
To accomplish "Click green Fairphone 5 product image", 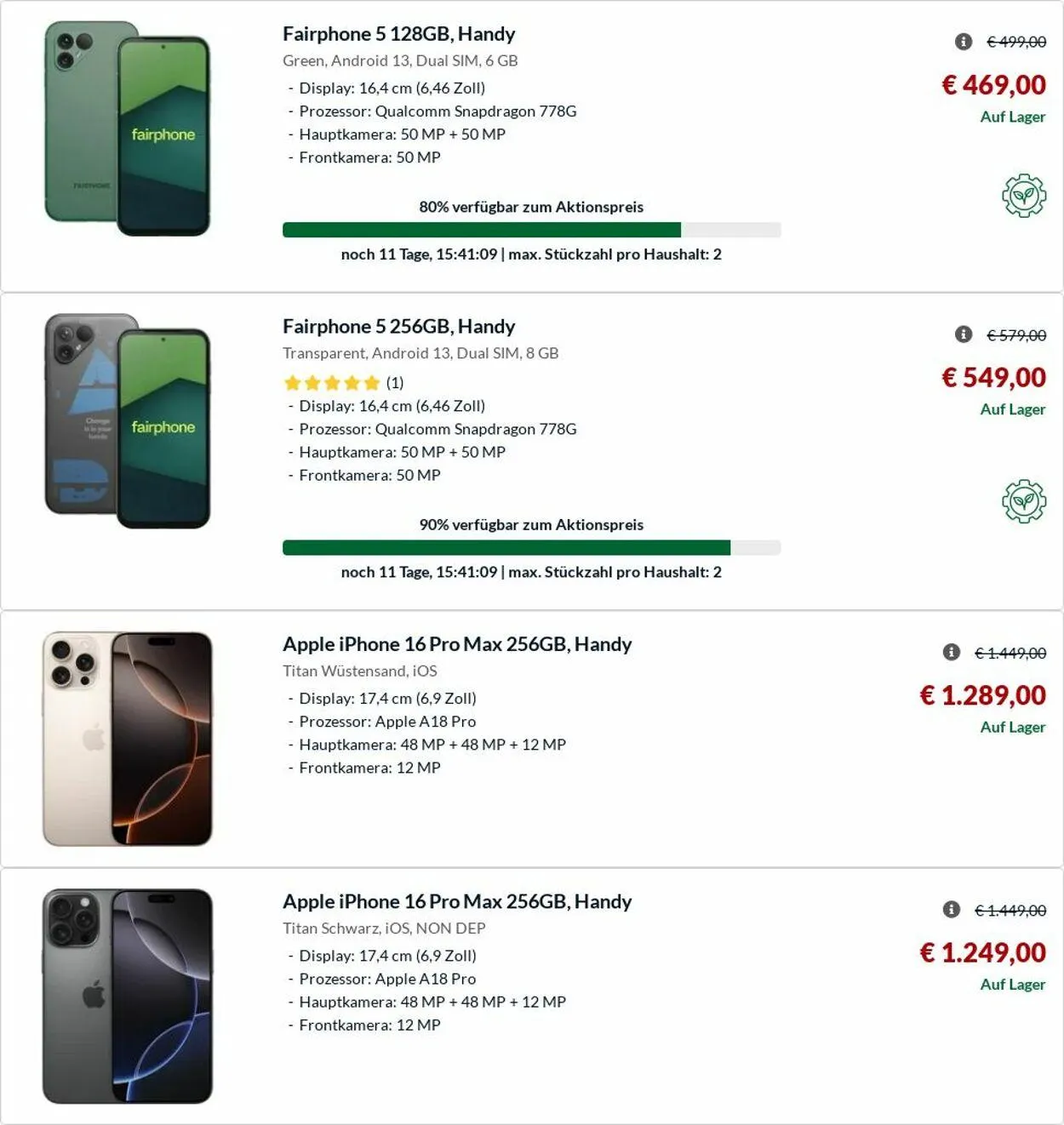I will pyautogui.click(x=128, y=129).
